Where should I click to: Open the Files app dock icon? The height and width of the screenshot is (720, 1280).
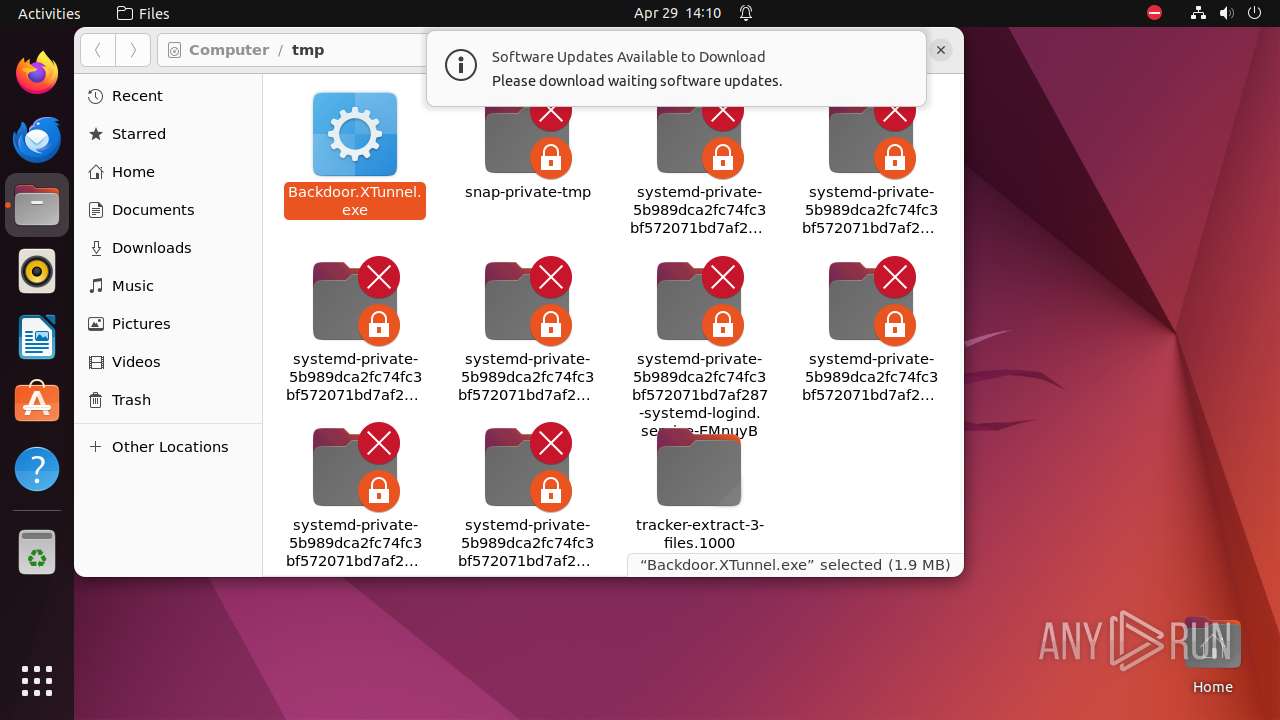tap(37, 205)
